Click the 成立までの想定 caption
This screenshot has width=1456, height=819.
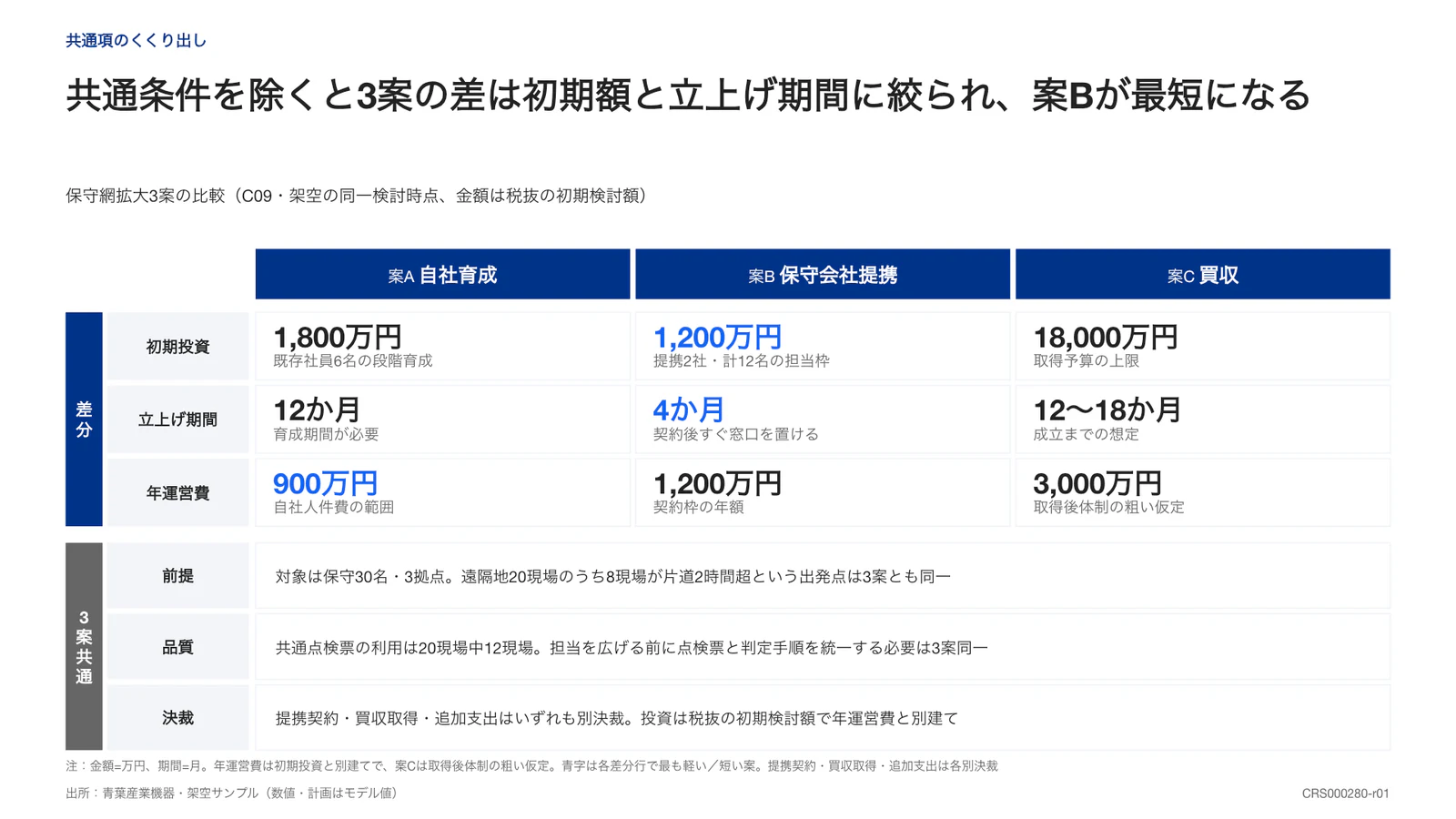pos(1087,434)
